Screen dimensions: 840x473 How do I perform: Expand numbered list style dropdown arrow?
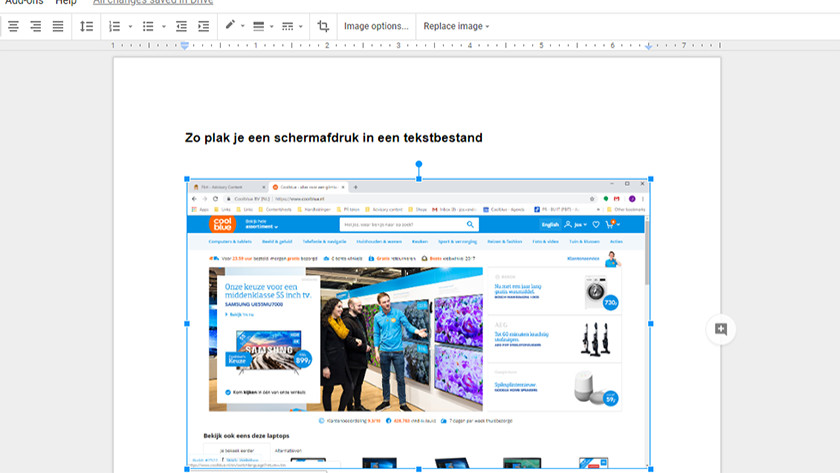[130, 27]
